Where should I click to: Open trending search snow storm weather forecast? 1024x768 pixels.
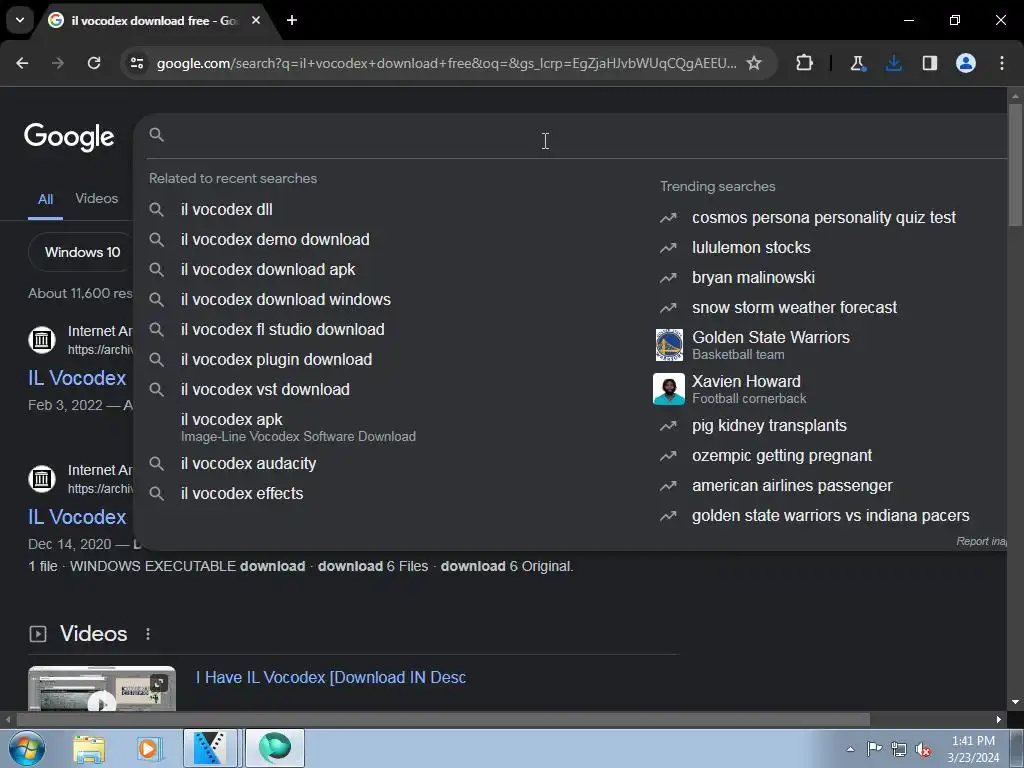pyautogui.click(x=794, y=308)
